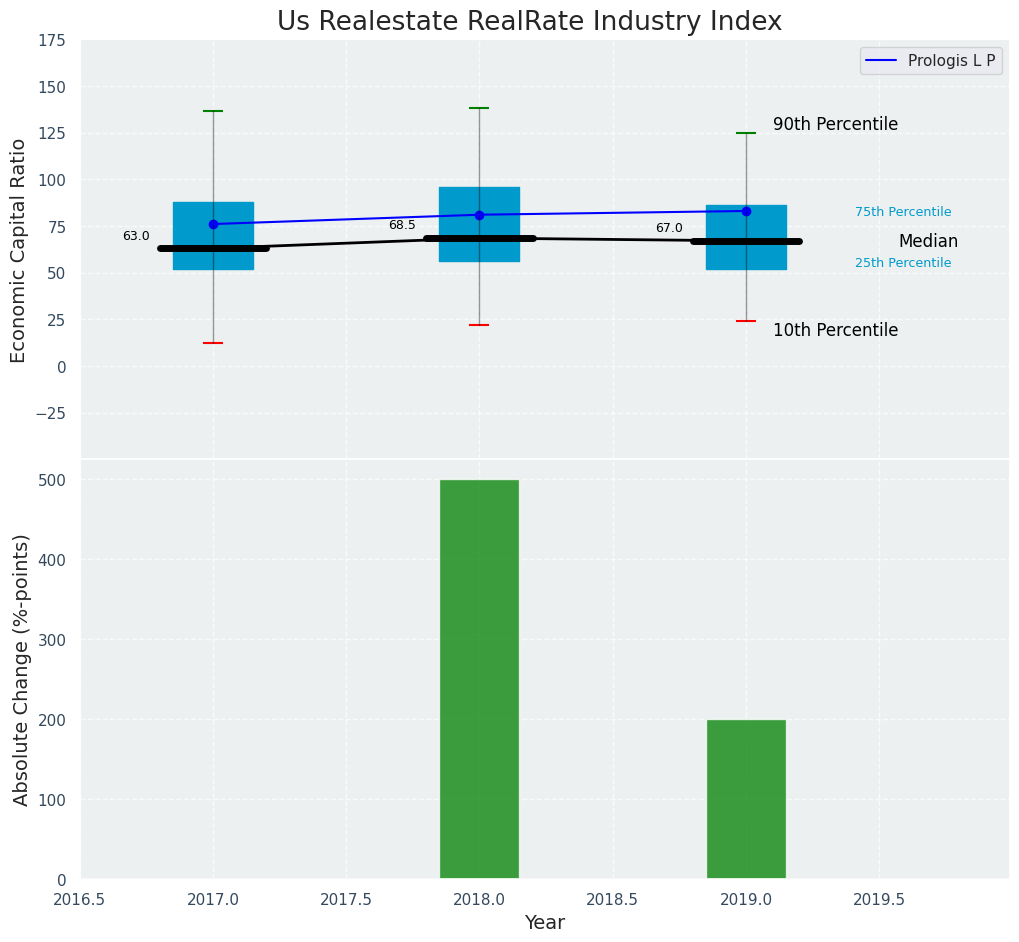Viewport: 1019px width, 942px height.
Task: Click the 25th Percentile label
Action: (903, 263)
